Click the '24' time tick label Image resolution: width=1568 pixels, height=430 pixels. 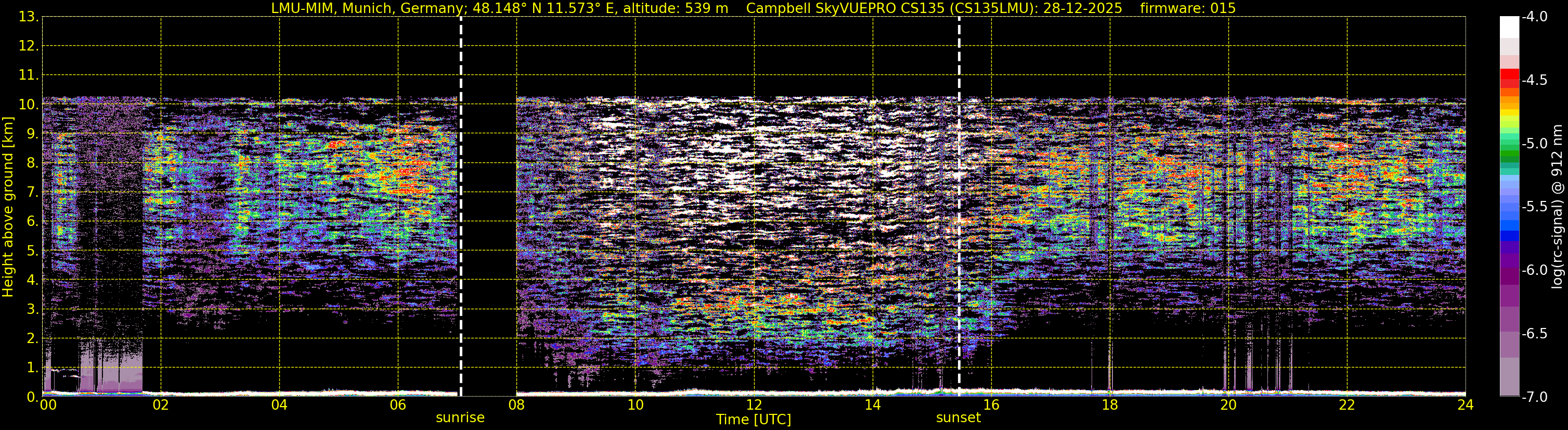pyautogui.click(x=1466, y=405)
